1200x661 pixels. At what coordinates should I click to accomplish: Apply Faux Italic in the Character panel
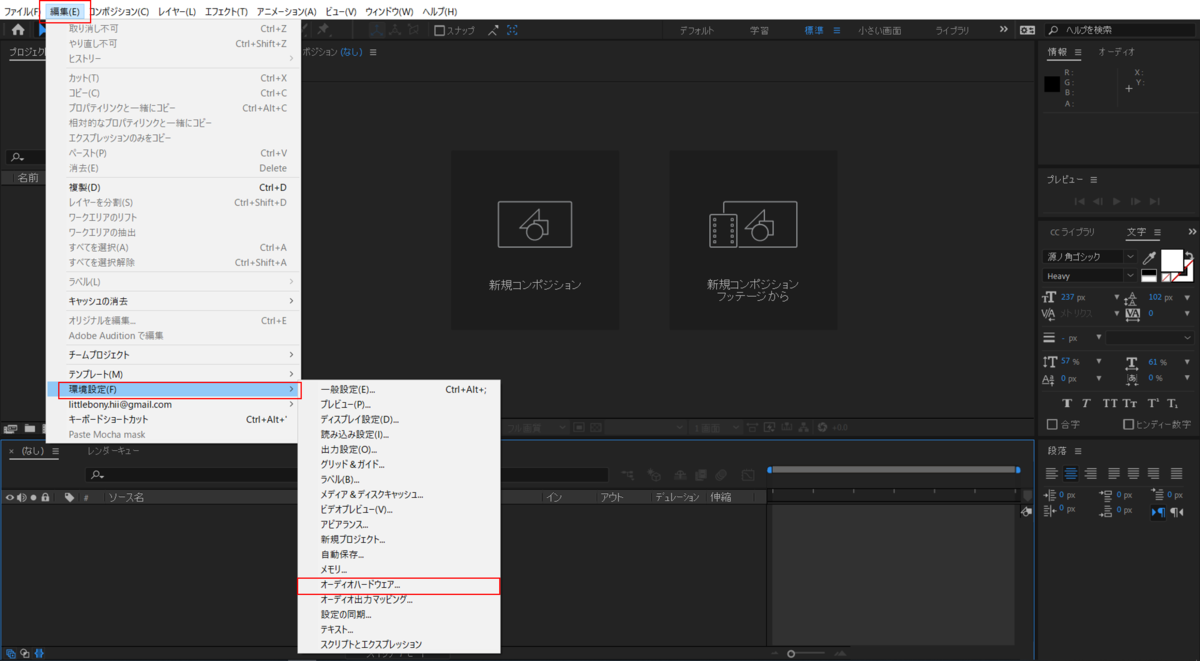(x=1085, y=403)
